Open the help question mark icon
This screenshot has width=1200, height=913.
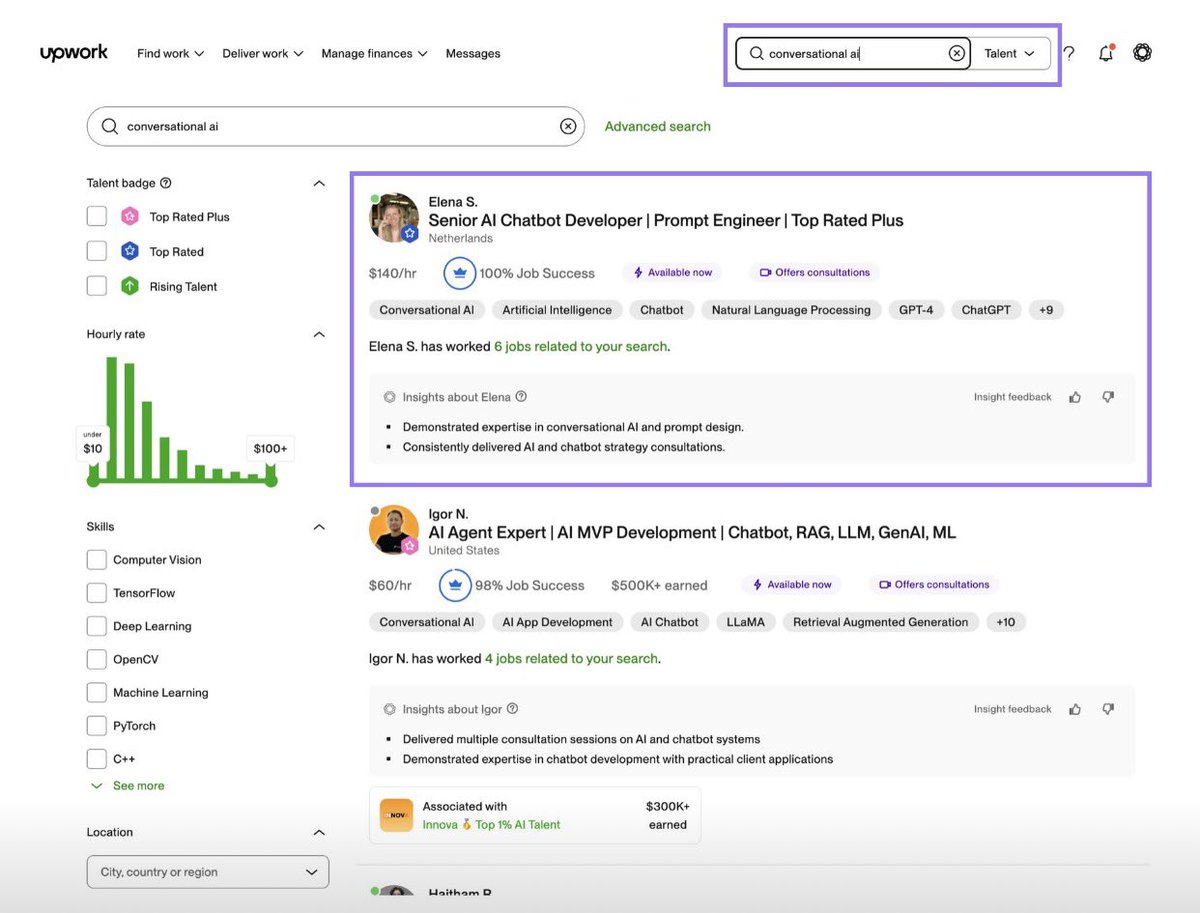[x=1069, y=54]
